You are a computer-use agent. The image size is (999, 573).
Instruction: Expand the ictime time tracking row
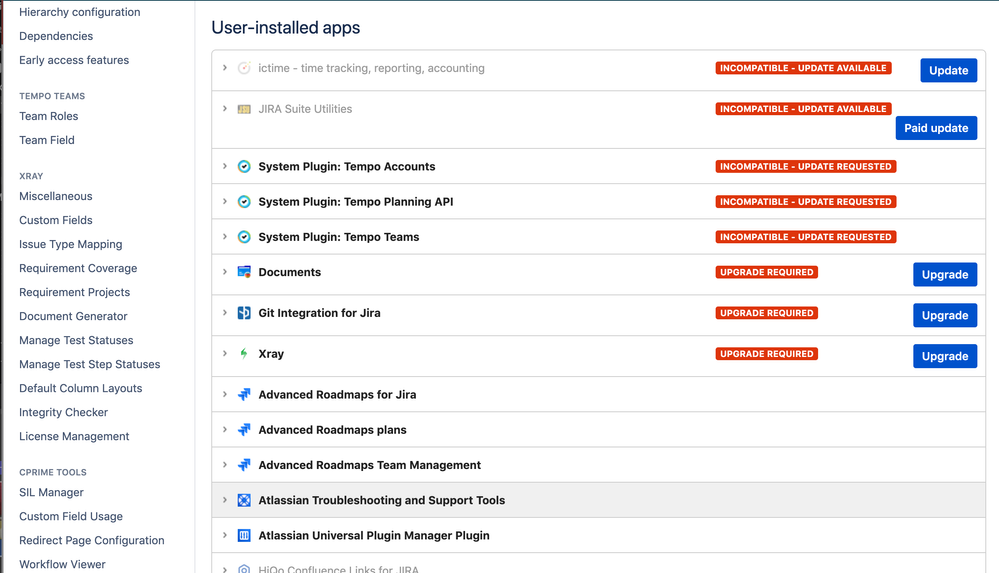pyautogui.click(x=225, y=68)
